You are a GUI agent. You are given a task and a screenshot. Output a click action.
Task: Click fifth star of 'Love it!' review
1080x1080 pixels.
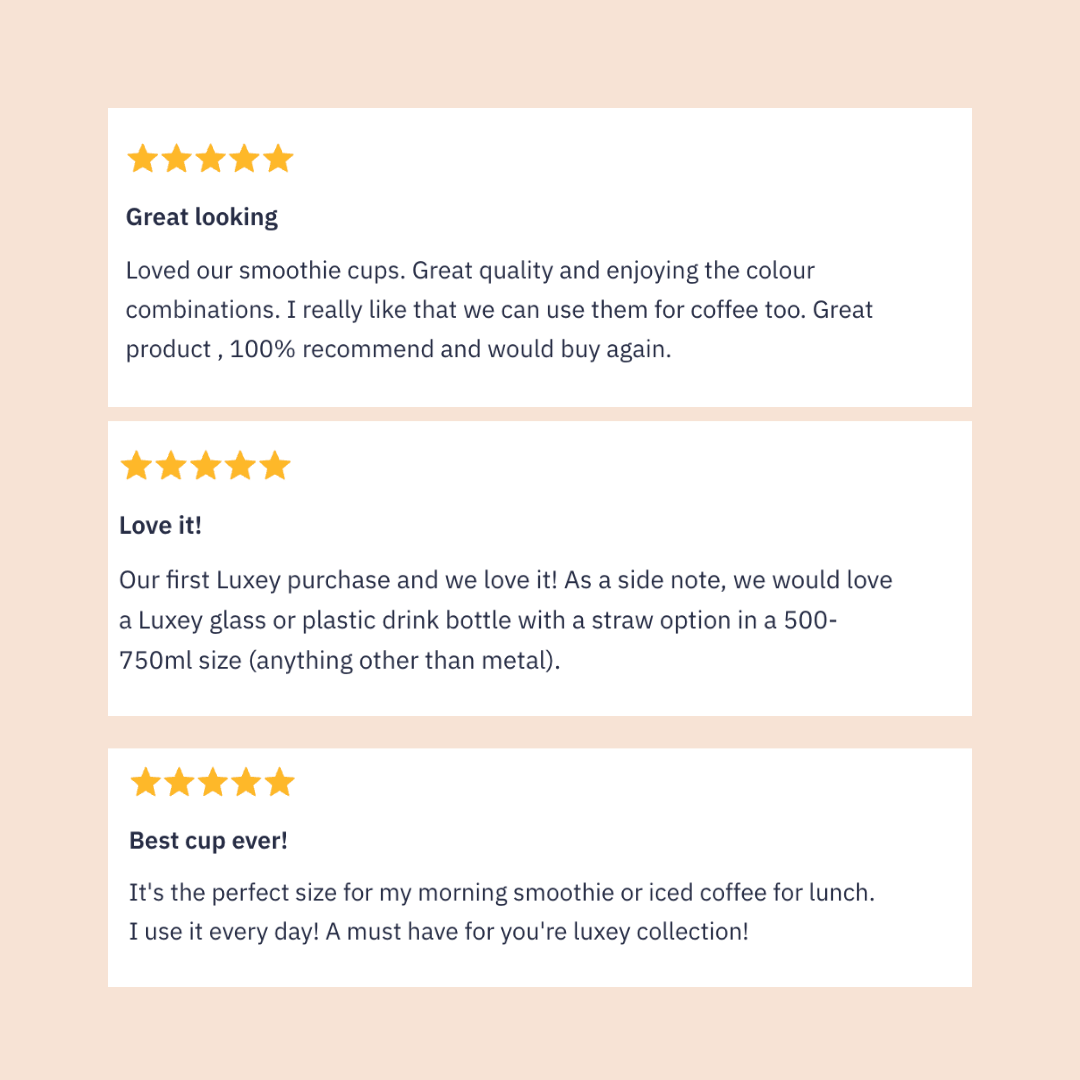pyautogui.click(x=274, y=466)
